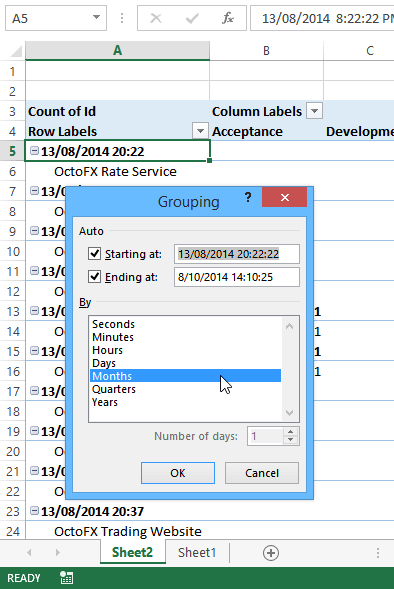
Task: Click the Starting at date field
Action: (x=237, y=254)
